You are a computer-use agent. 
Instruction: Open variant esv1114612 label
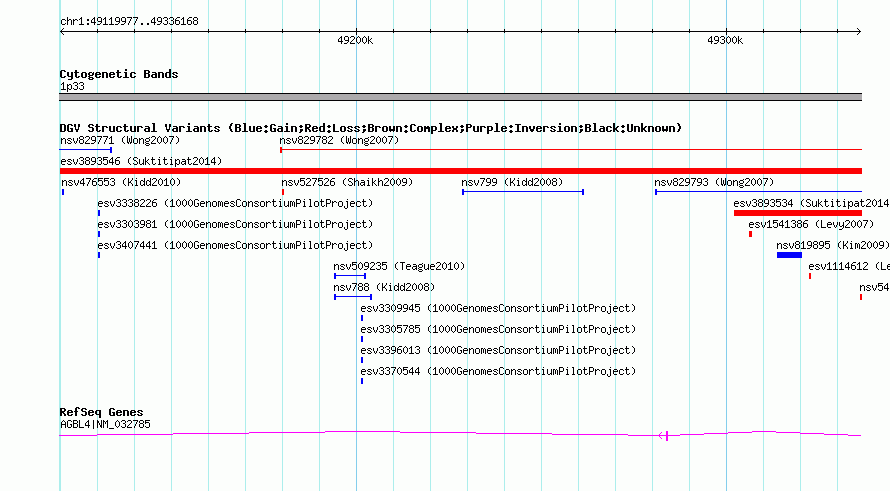click(849, 266)
